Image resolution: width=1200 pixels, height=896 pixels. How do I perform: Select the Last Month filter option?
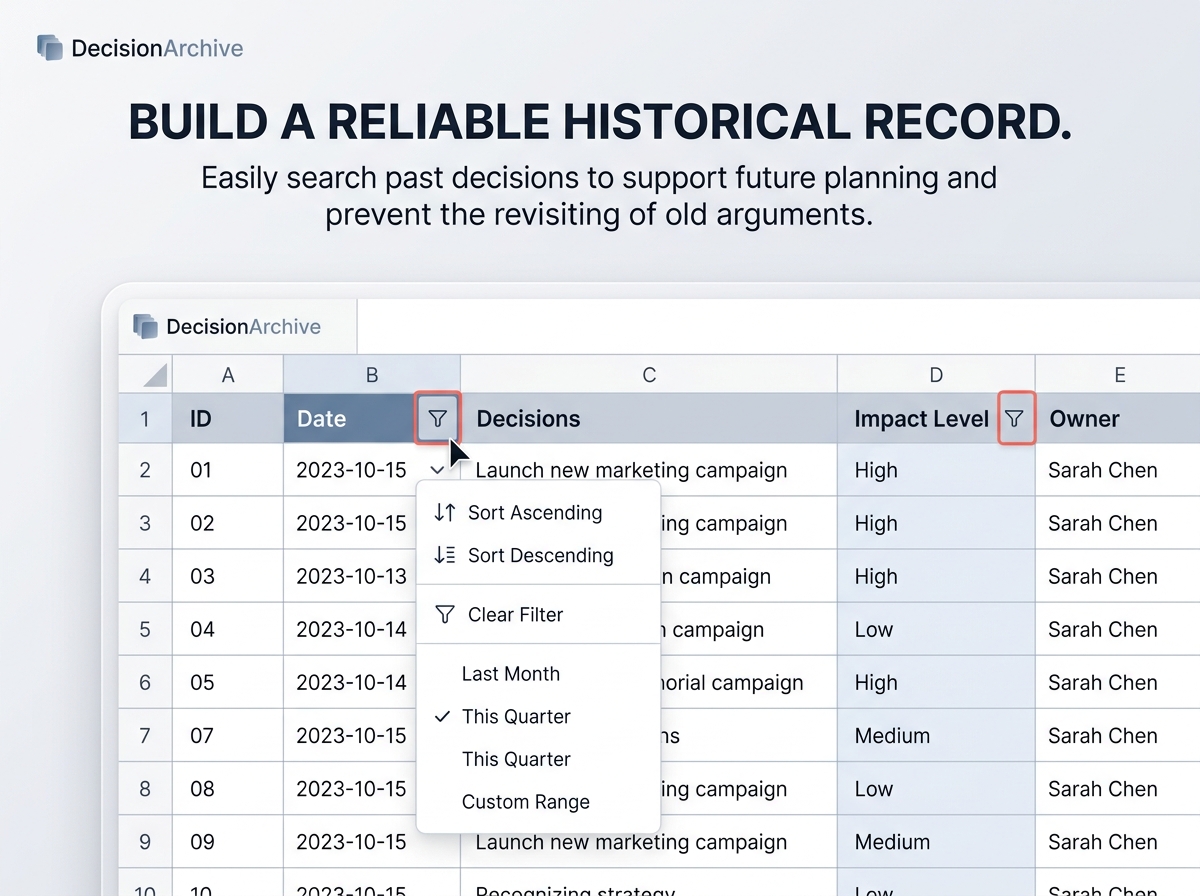[510, 674]
